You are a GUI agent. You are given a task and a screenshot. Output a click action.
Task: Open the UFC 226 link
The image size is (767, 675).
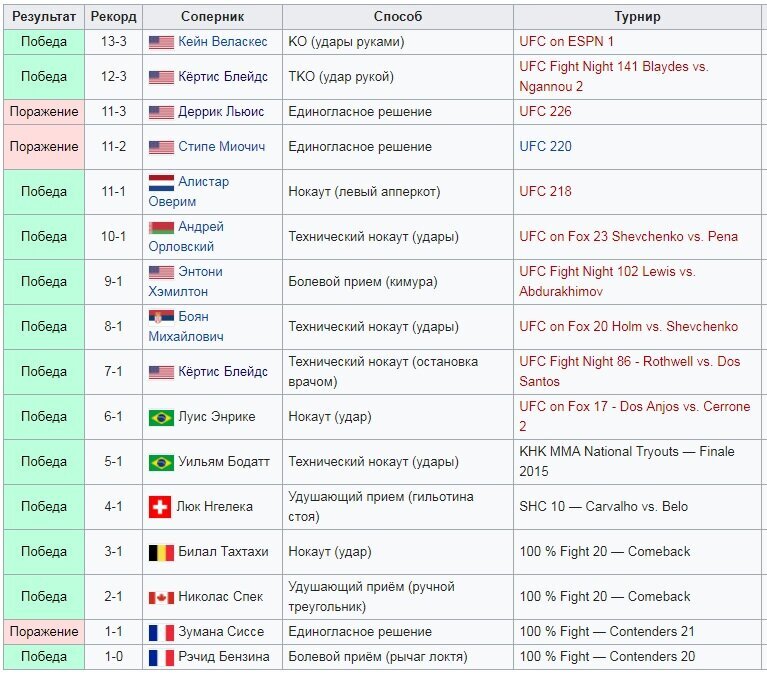545,112
